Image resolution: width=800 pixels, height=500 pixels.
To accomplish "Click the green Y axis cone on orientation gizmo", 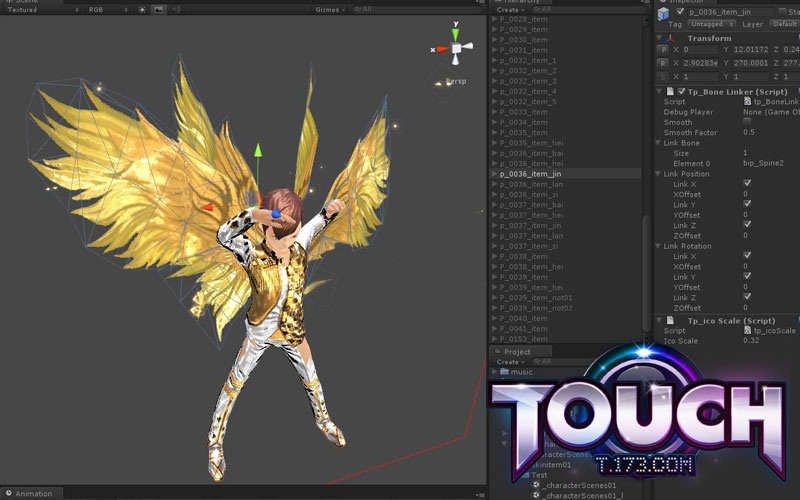I will click(455, 34).
